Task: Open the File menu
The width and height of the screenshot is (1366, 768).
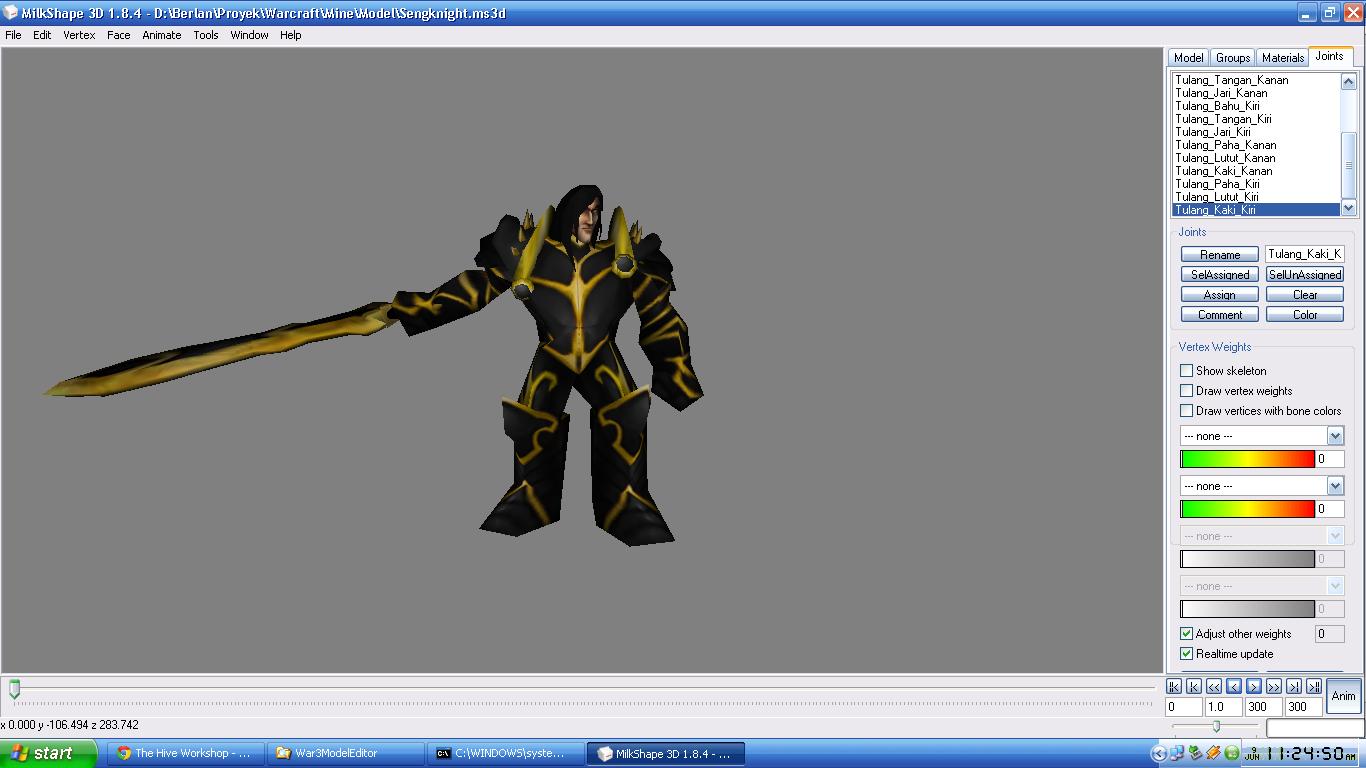Action: point(13,35)
